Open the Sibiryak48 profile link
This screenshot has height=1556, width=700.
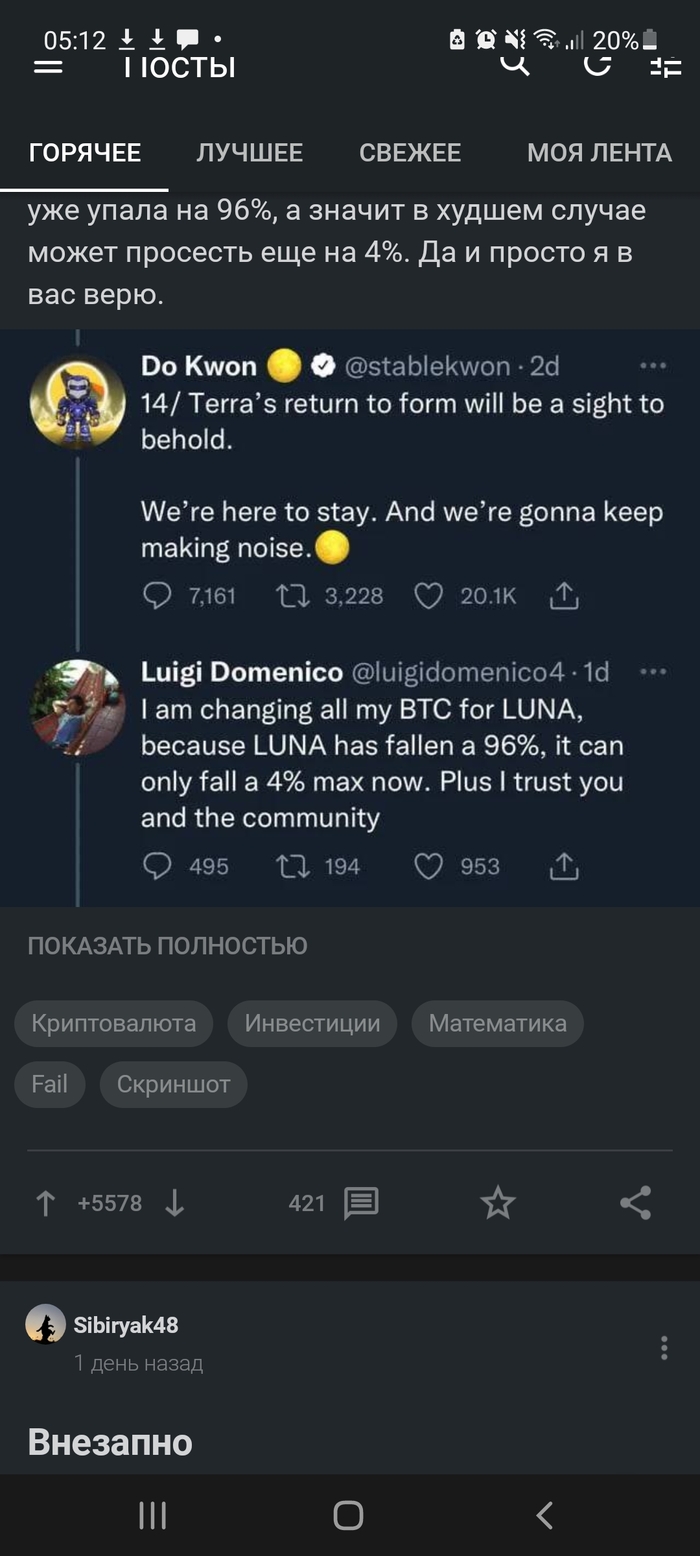point(125,1325)
